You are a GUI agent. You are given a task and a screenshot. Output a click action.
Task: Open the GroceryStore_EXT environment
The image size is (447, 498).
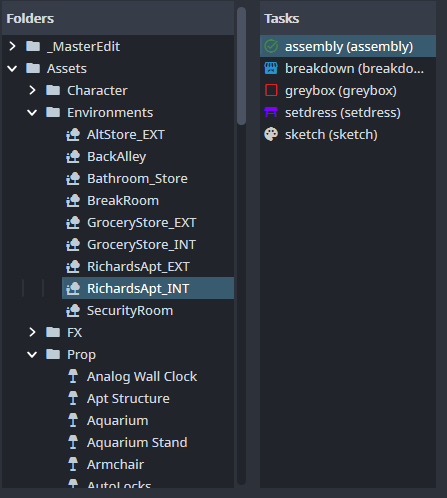(x=142, y=223)
